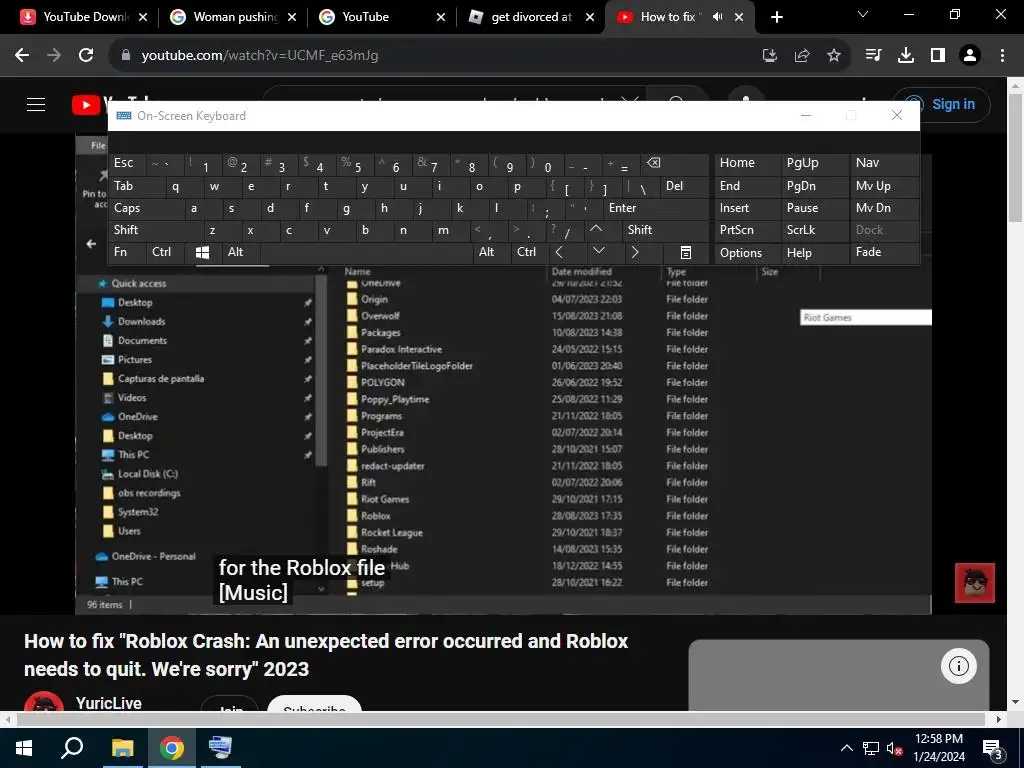Click the Windows logo key on-screen
Image resolution: width=1024 pixels, height=768 pixels.
click(x=202, y=252)
